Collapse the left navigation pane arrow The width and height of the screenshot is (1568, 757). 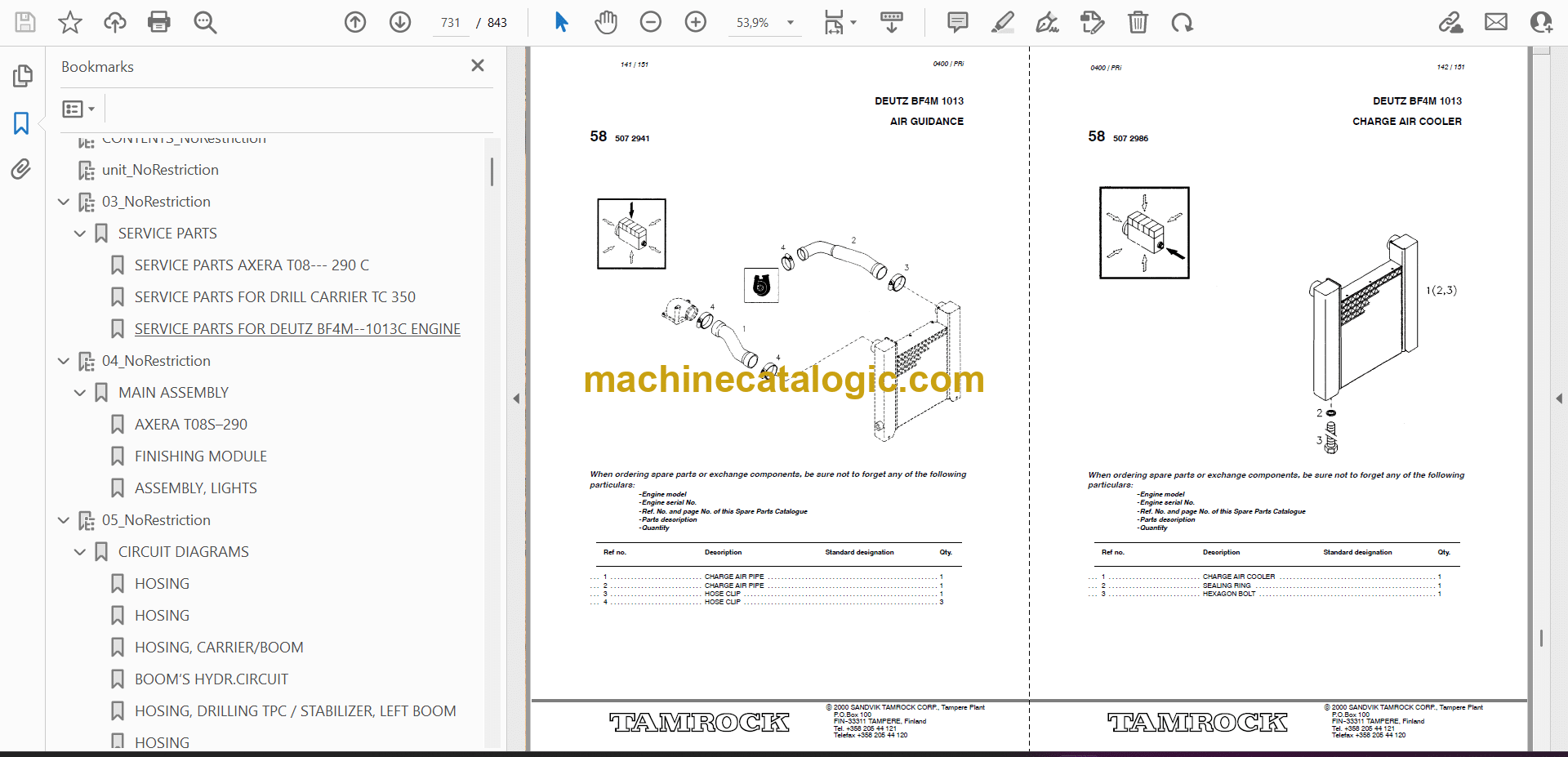[x=516, y=399]
